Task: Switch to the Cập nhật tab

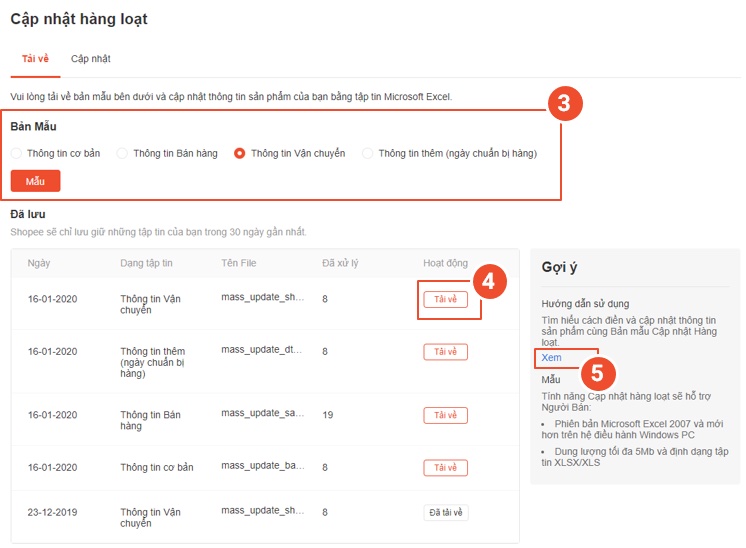Action: [90, 59]
